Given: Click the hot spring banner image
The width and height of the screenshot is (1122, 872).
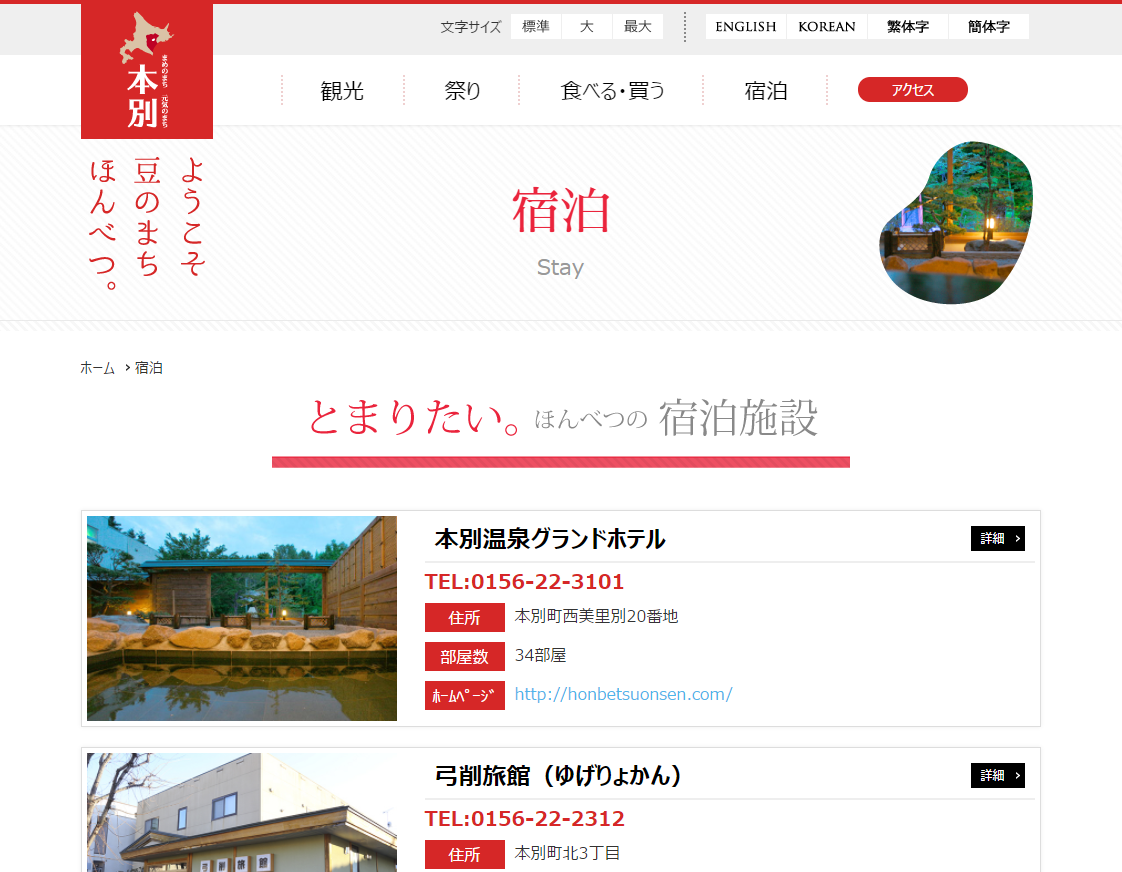Looking at the screenshot, I should 955,222.
